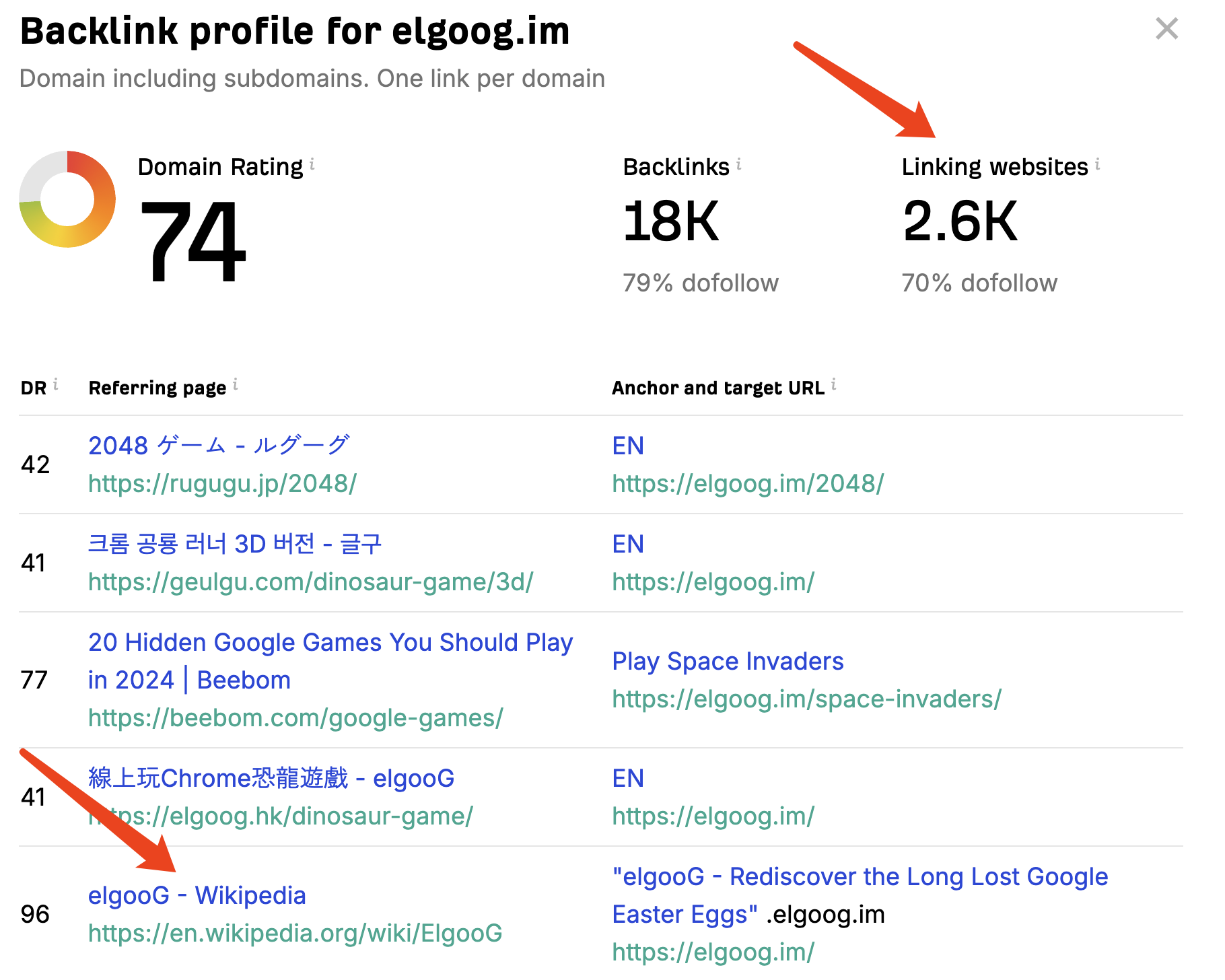Screen dimensions: 1225x980
Task: Click info icon next to Domain Rating
Action: 312,164
